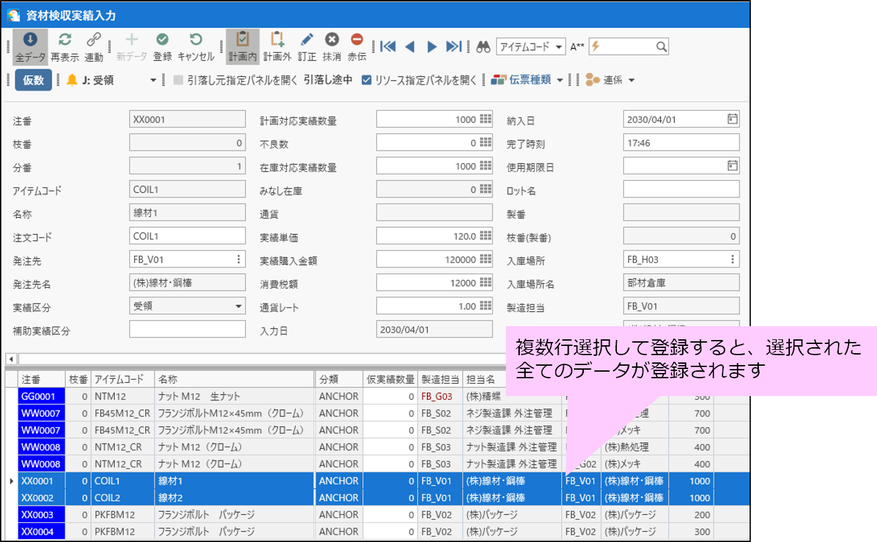Refresh with the 再表示 icon
This screenshot has width=877, height=542.
coord(65,47)
